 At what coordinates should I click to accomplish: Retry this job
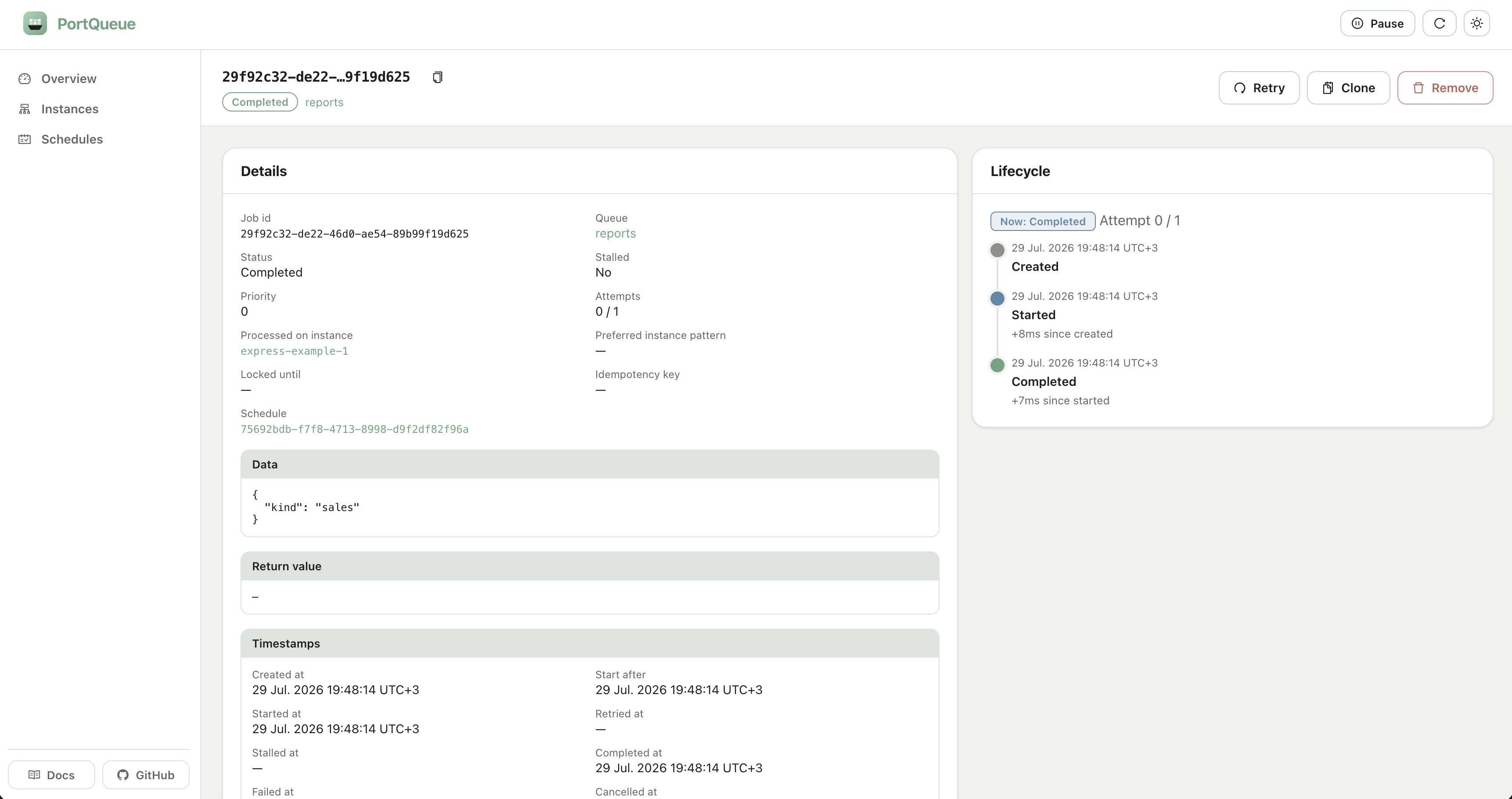1259,88
